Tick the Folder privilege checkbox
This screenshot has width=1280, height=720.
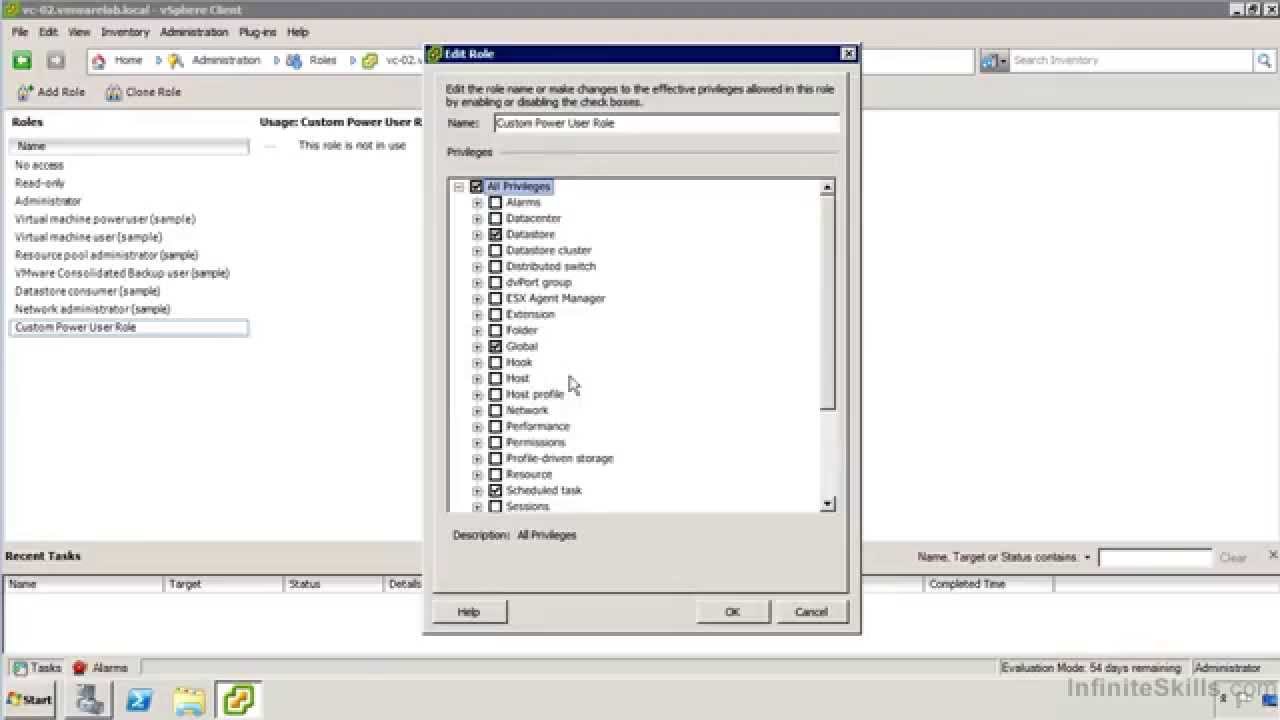tap(495, 331)
